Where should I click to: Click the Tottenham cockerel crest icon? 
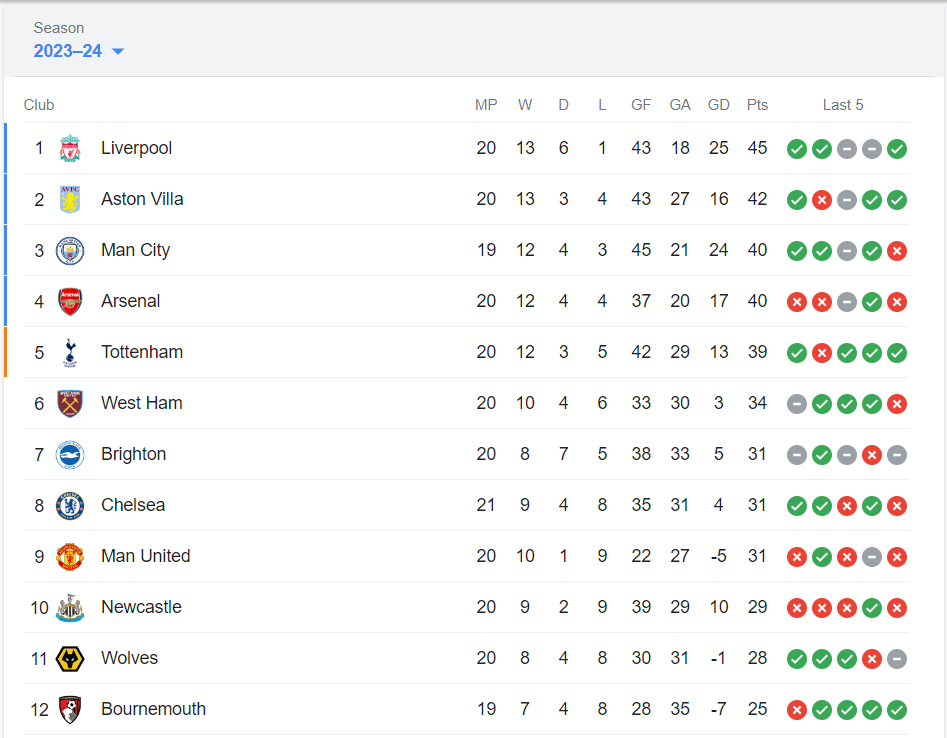click(70, 353)
